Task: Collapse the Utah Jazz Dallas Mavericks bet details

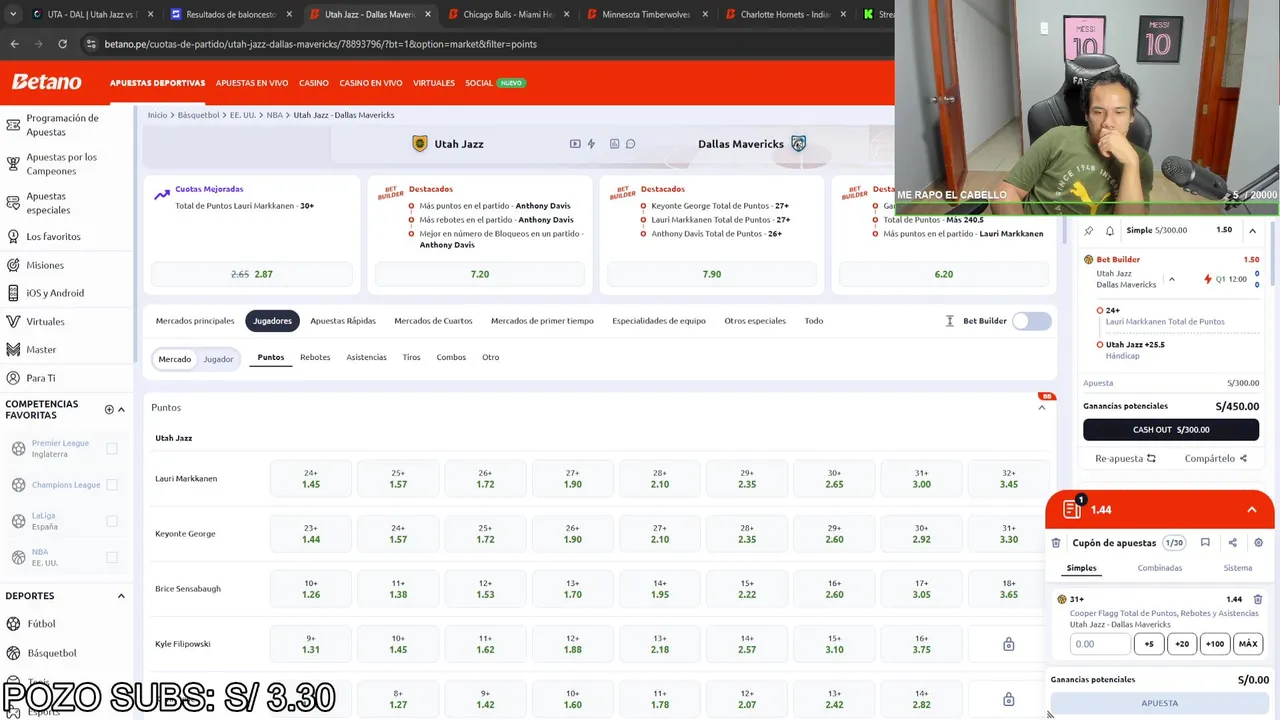Action: (x=1172, y=279)
